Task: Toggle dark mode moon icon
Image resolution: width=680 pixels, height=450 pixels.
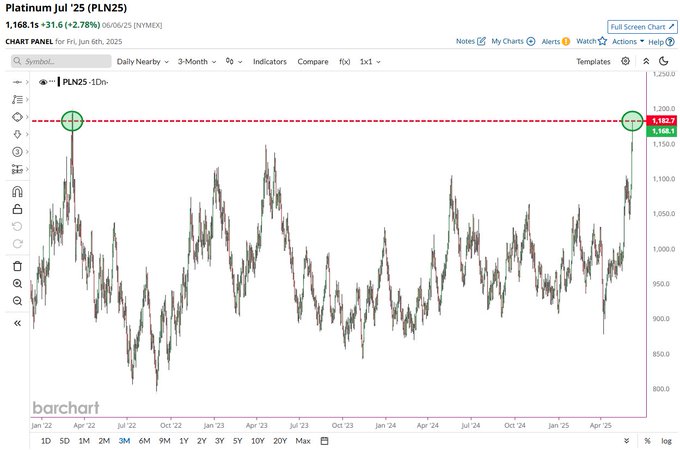Action: [x=664, y=61]
